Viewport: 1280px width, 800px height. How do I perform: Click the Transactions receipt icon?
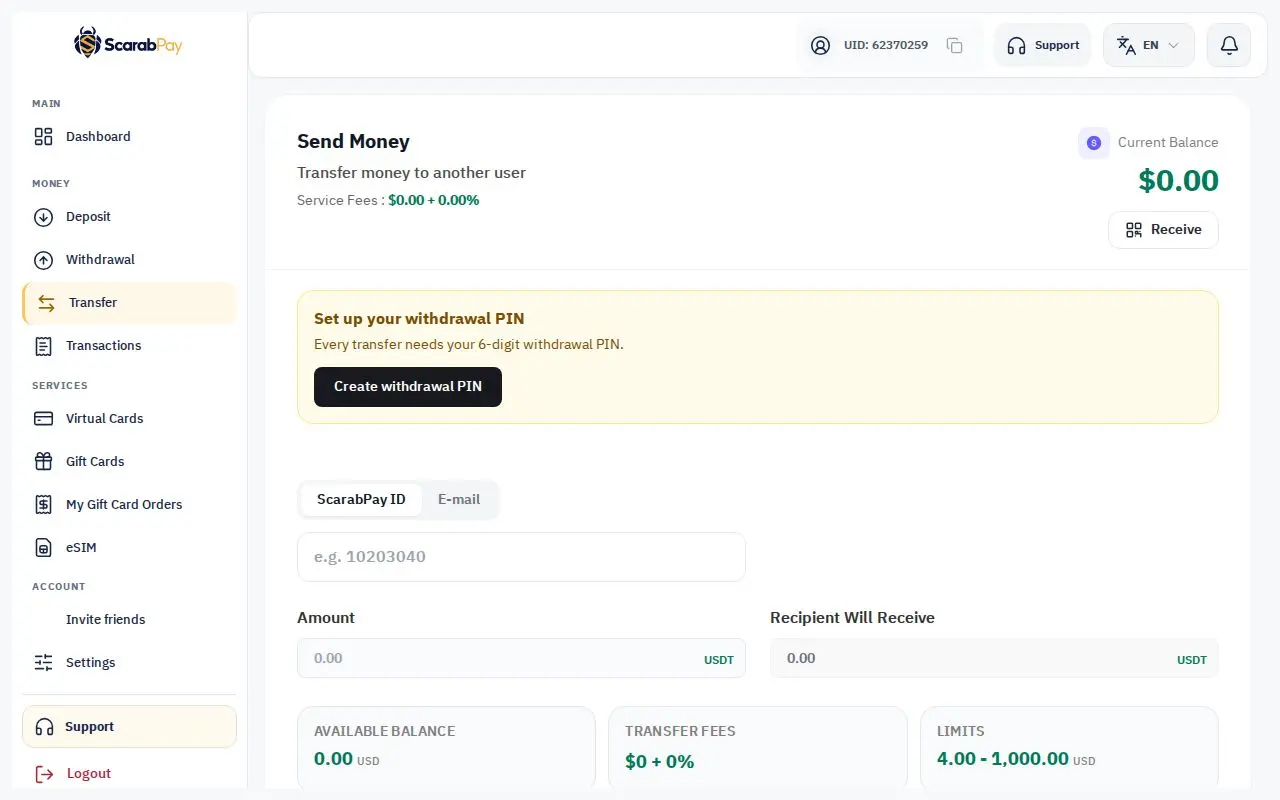point(43,346)
